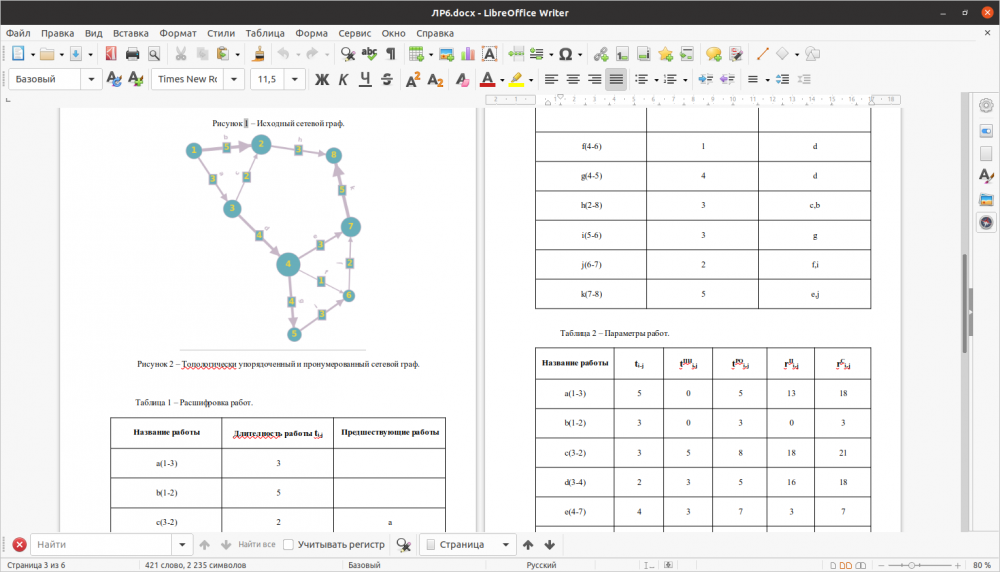The image size is (1000, 572).
Task: Insert a comment using speech bubble icon
Action: 714,54
